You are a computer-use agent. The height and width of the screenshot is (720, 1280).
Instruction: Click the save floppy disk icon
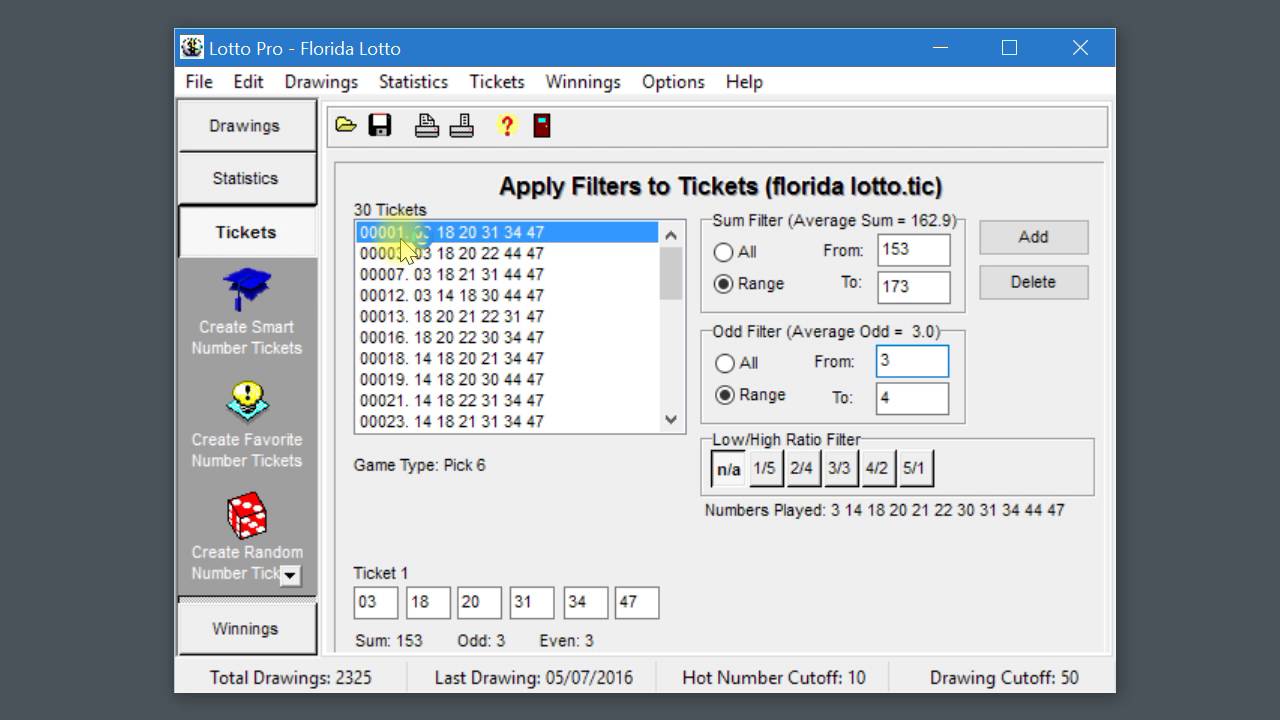380,125
